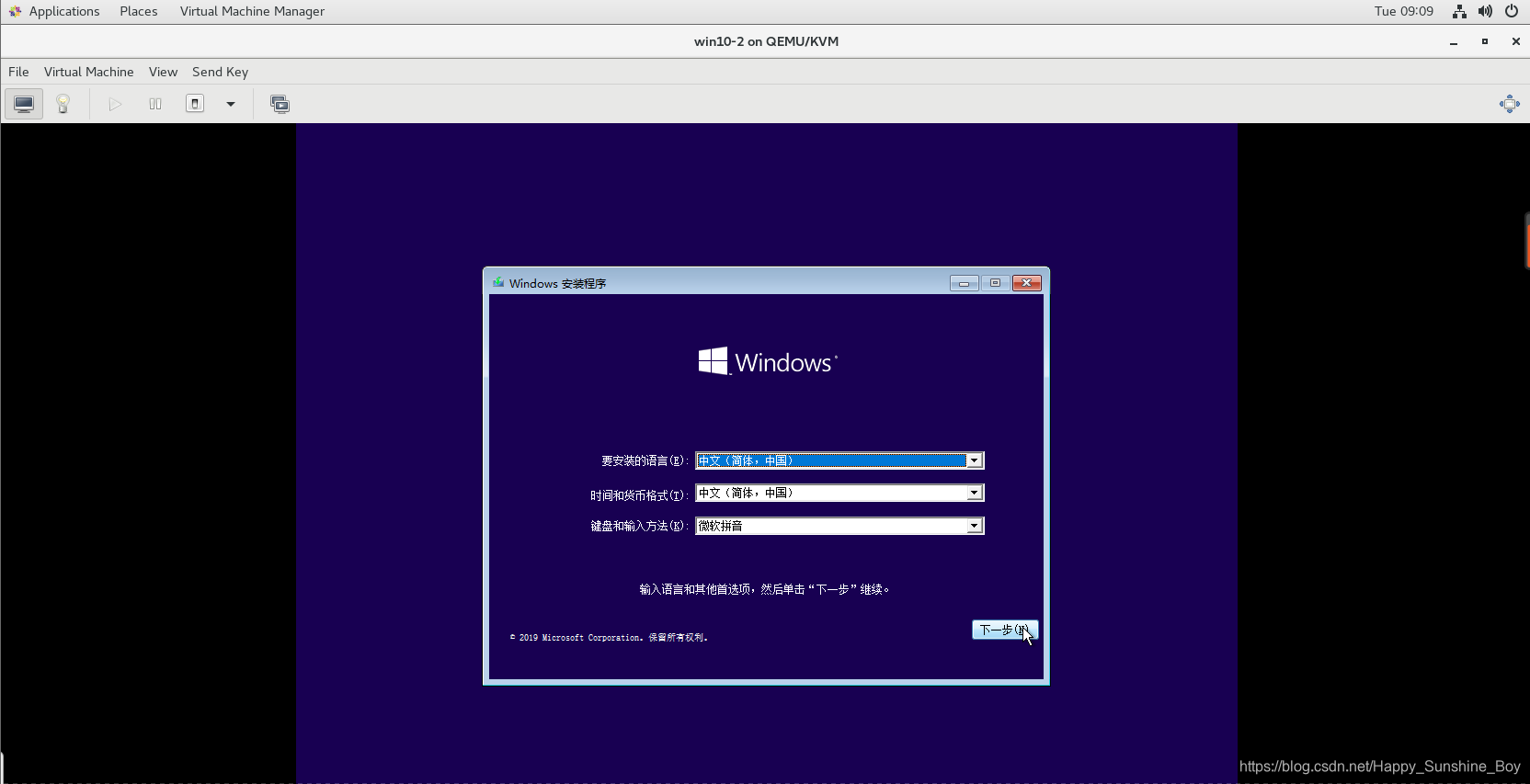Switch to fullscreen view
This screenshot has width=1530, height=784.
point(1509,104)
